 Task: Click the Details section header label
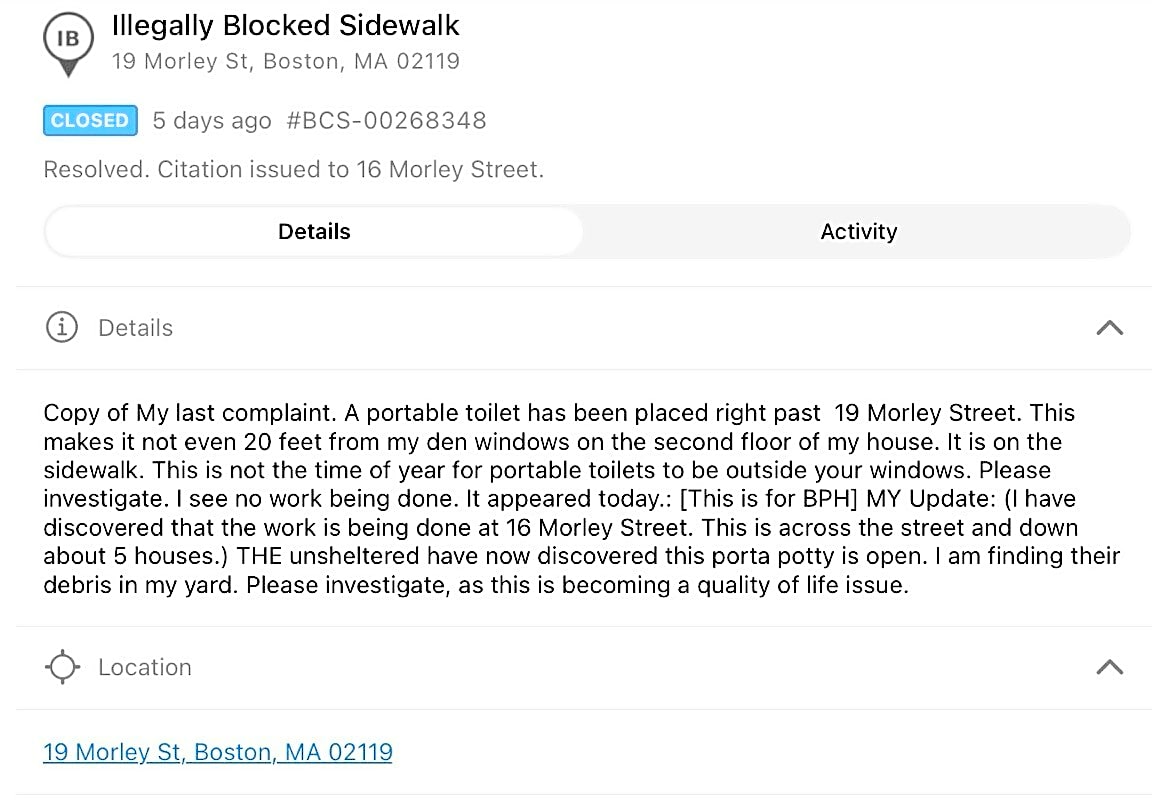(136, 328)
